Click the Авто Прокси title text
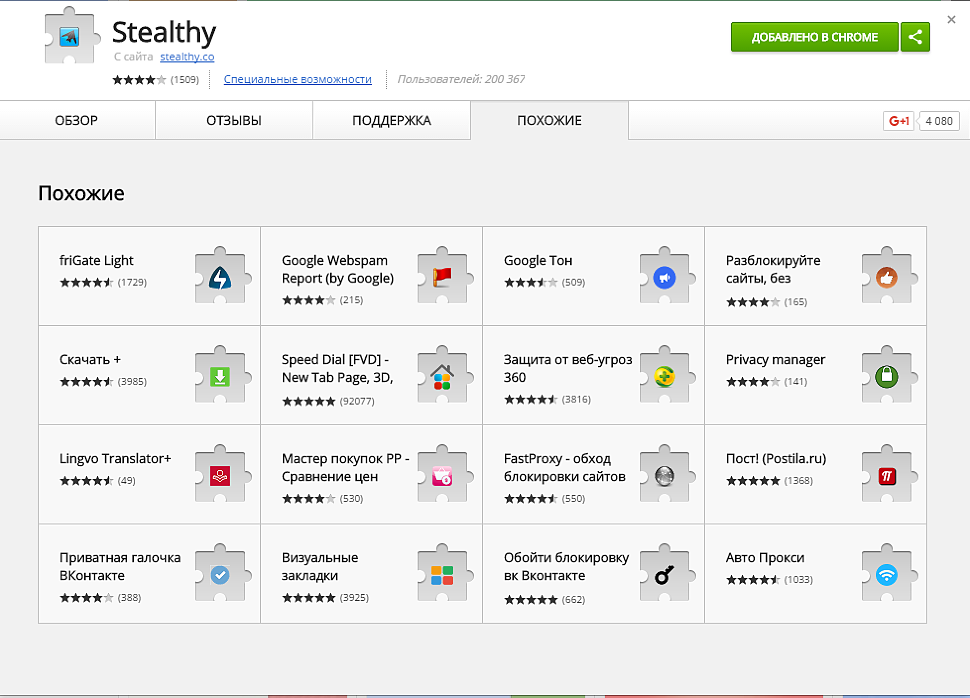 (765, 558)
